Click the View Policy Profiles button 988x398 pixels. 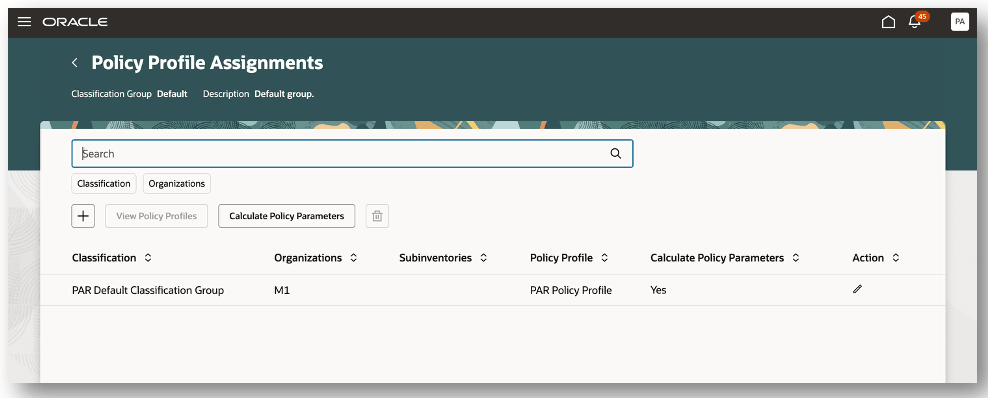tap(156, 215)
